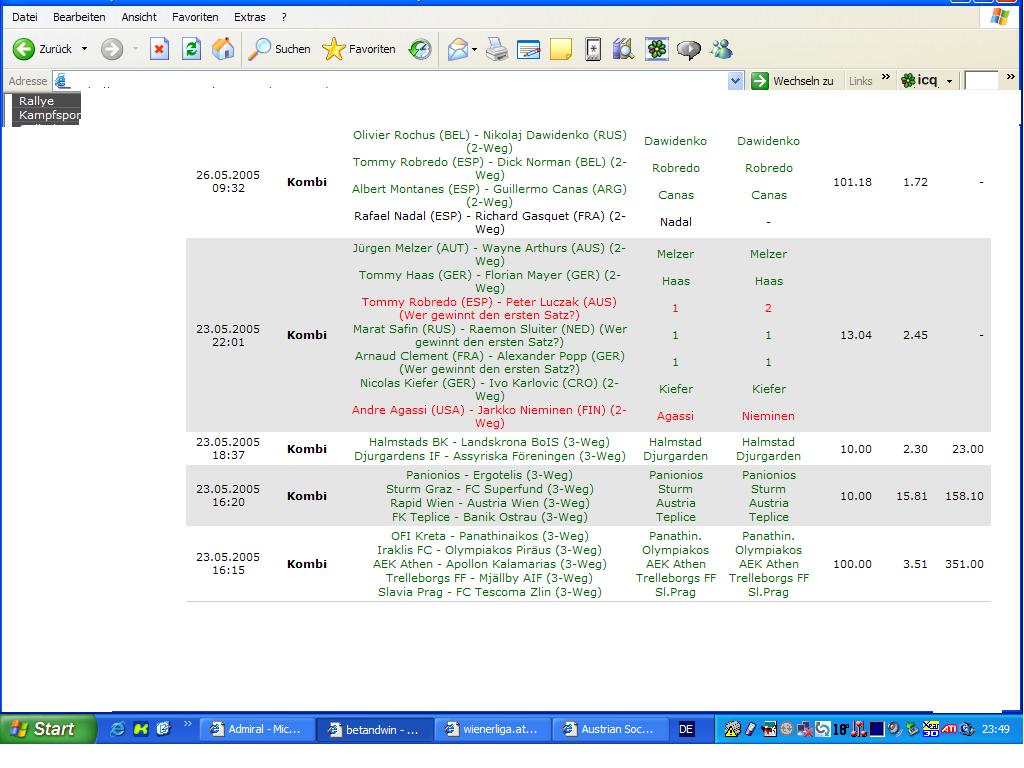
Task: Switch to wienerliga.at taskbar window
Action: point(491,729)
